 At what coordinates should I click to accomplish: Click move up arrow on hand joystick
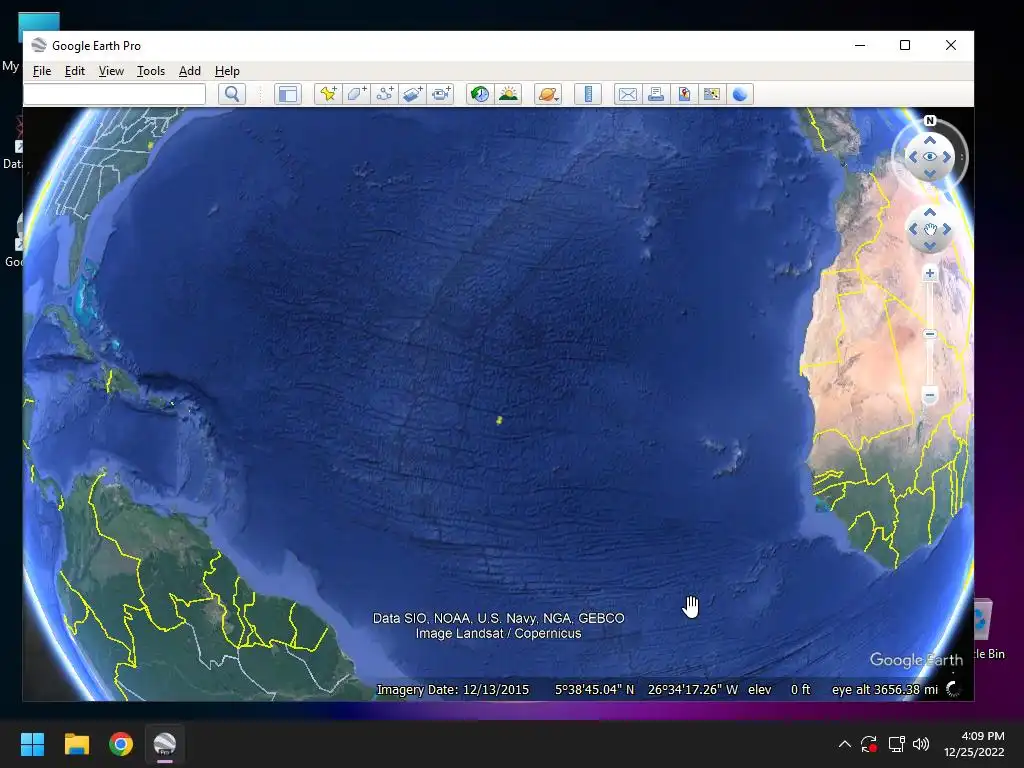pyautogui.click(x=930, y=212)
